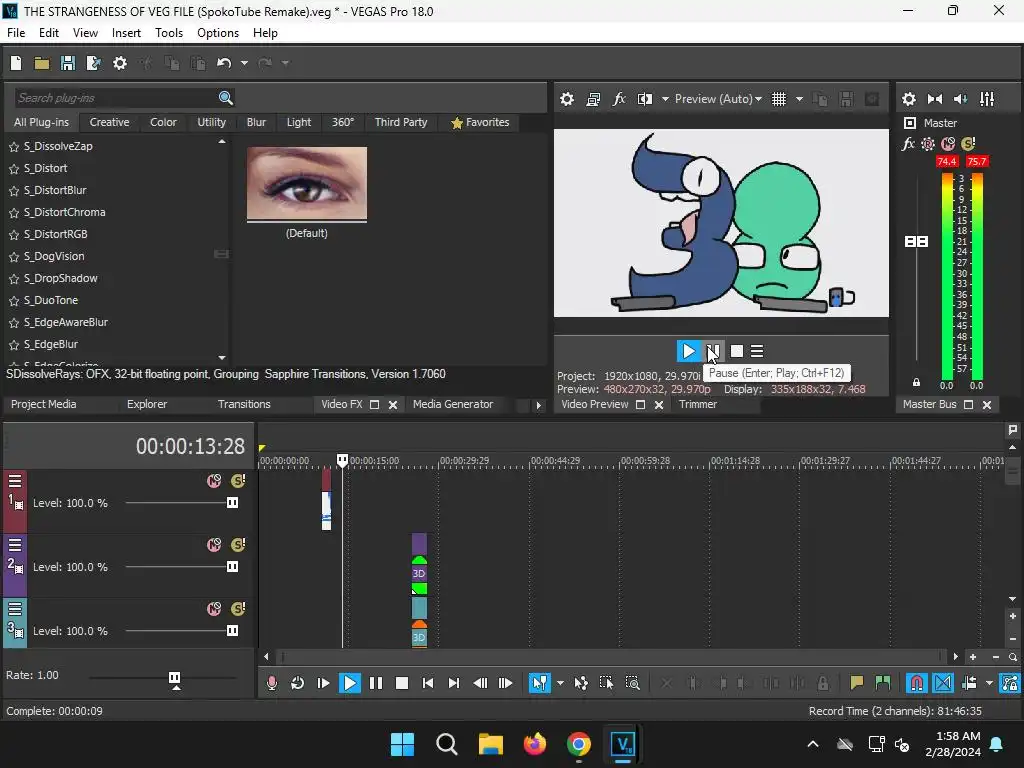Image resolution: width=1024 pixels, height=768 pixels.
Task: Adjust the Master volume fader
Action: [916, 242]
